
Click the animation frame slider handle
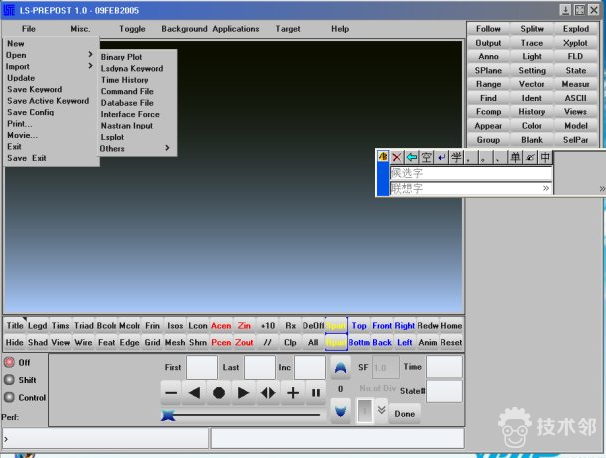pos(168,415)
